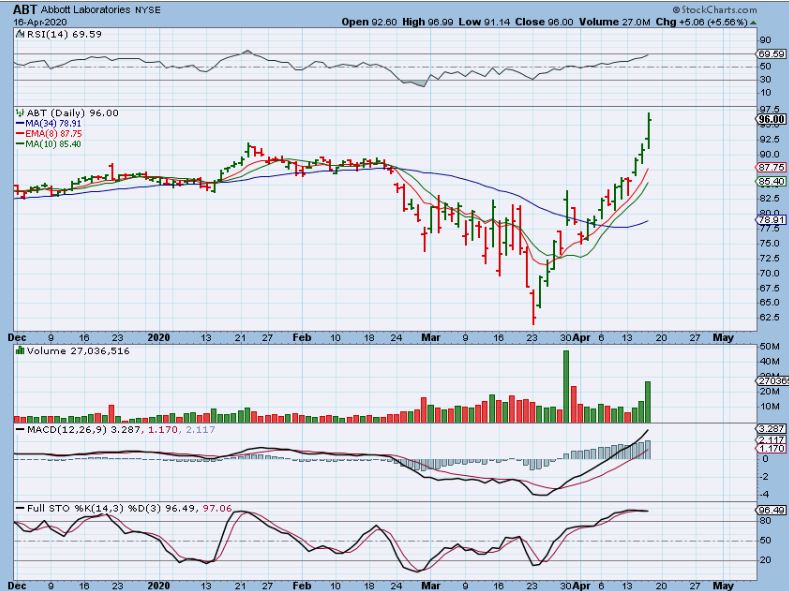Click the 69.59 RSI value tag
Screen dimensions: 789x591
tap(769, 54)
